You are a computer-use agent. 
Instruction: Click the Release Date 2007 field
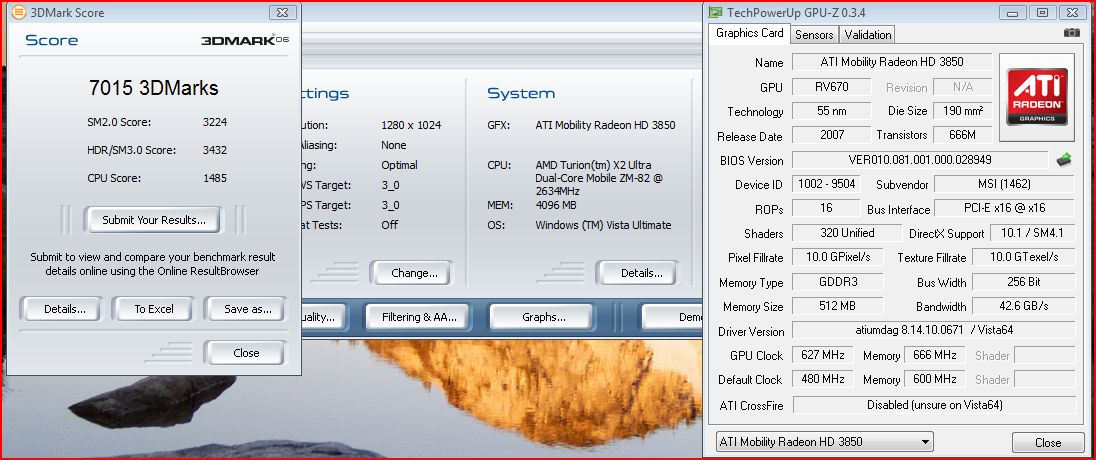832,135
